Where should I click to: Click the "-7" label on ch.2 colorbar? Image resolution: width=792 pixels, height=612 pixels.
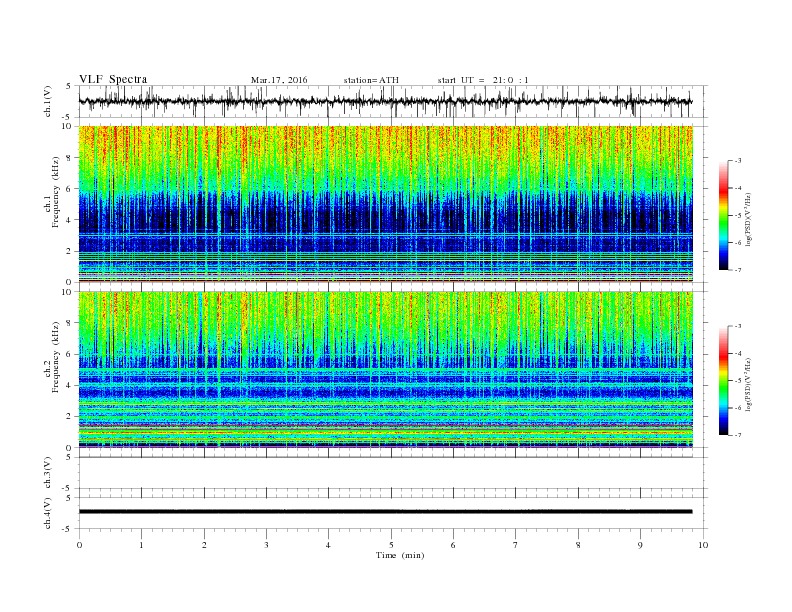coord(737,435)
